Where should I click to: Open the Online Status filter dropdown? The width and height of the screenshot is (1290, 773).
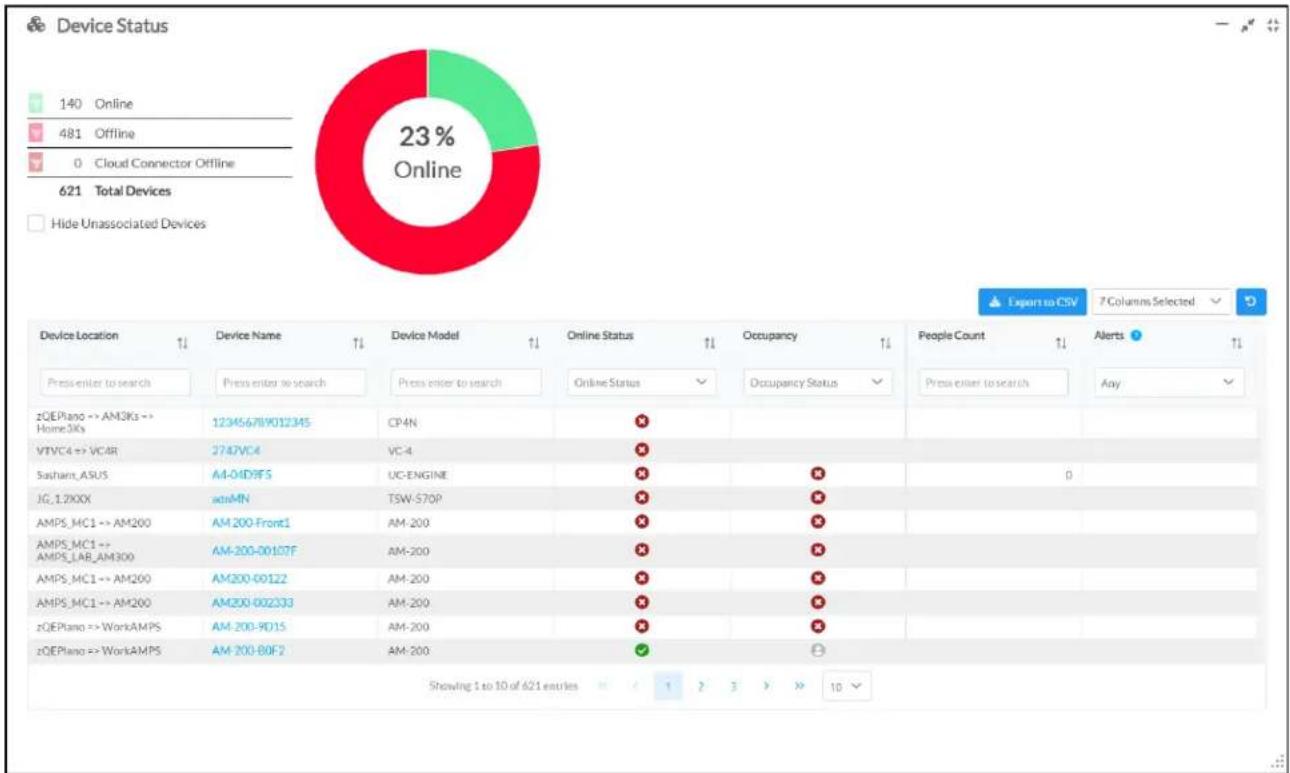coord(641,382)
